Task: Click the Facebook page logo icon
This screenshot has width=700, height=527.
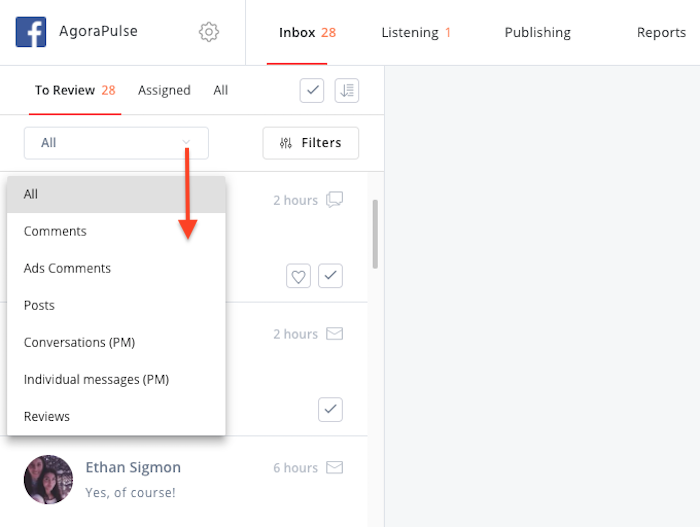Action: [x=31, y=32]
